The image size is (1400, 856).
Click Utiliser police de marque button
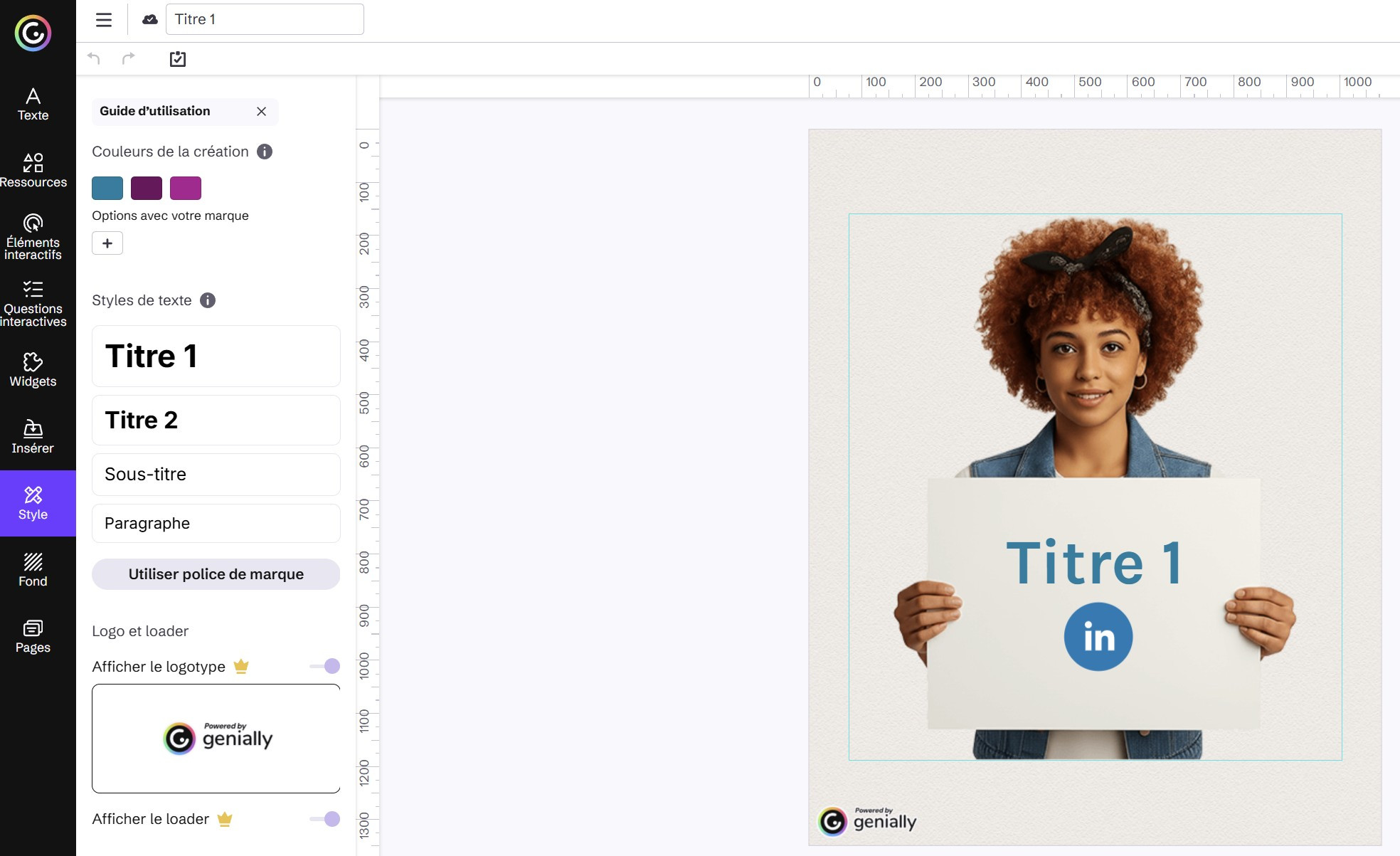pos(216,574)
